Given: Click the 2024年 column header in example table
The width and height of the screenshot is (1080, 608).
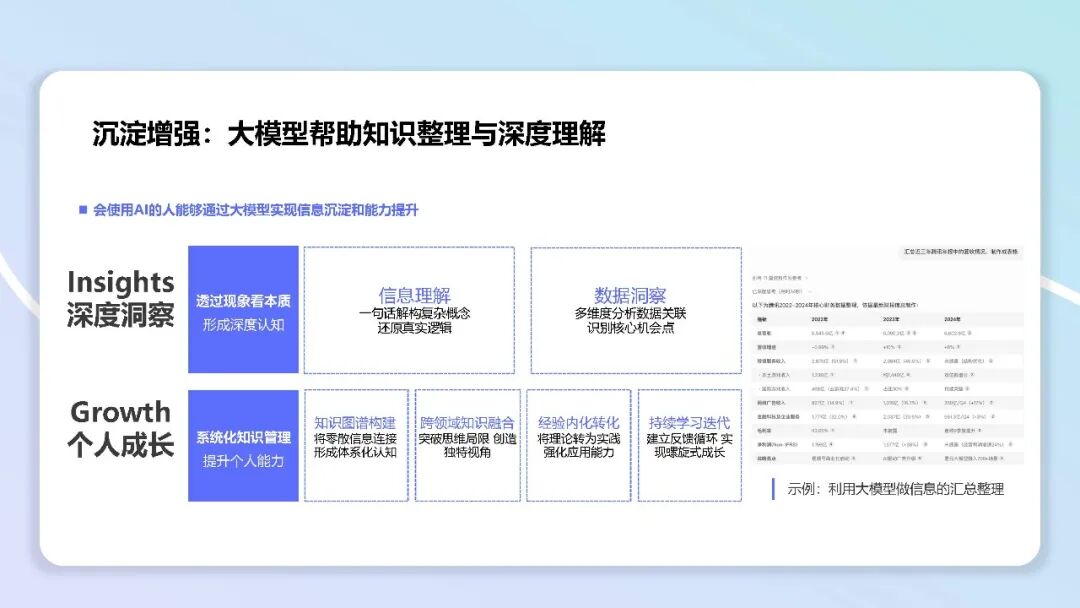Looking at the screenshot, I should tap(953, 319).
